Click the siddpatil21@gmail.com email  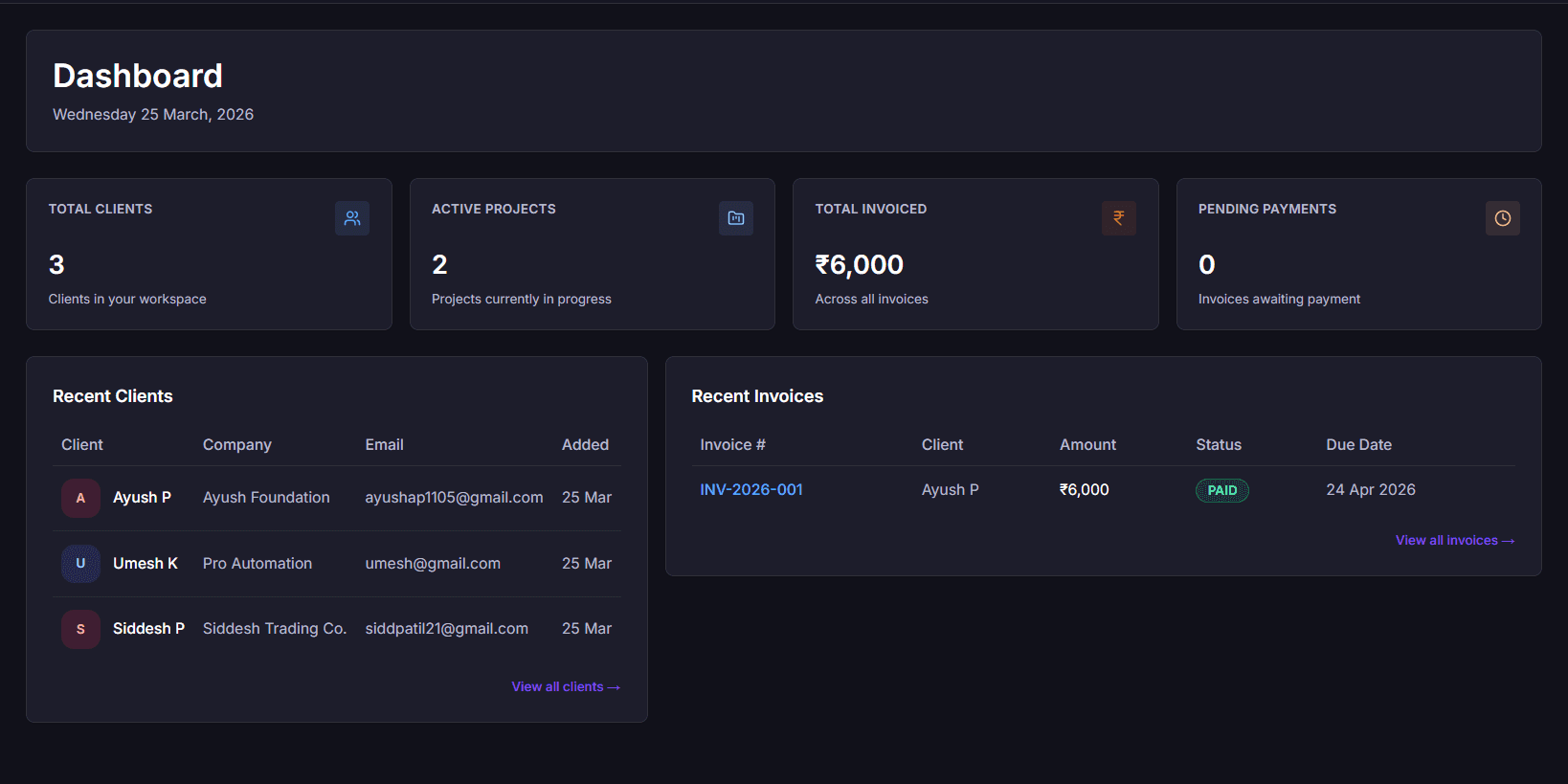pyautogui.click(x=446, y=629)
